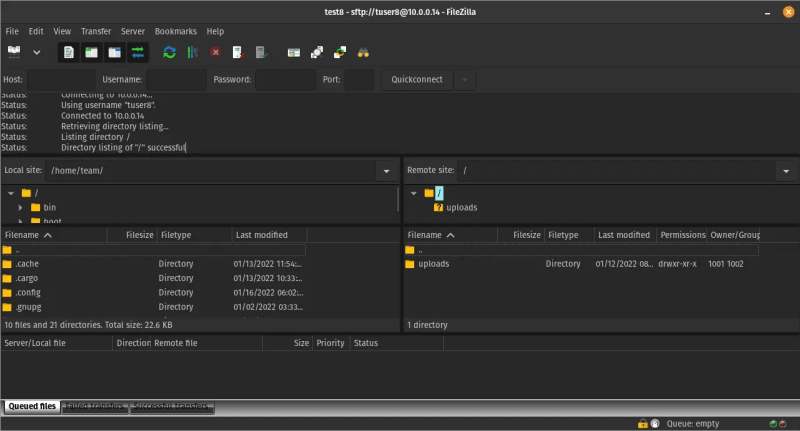Toggle transfer queue display
The height and width of the screenshot is (431, 800).
(x=138, y=52)
